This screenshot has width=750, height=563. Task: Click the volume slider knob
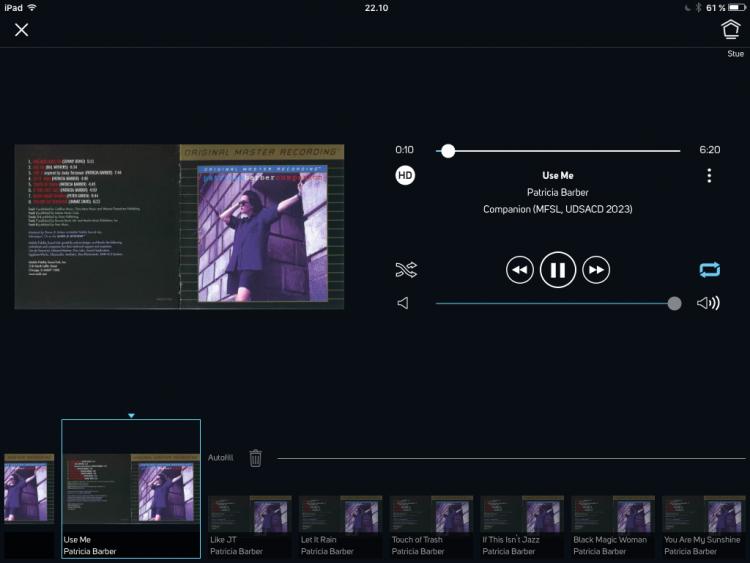click(x=674, y=303)
